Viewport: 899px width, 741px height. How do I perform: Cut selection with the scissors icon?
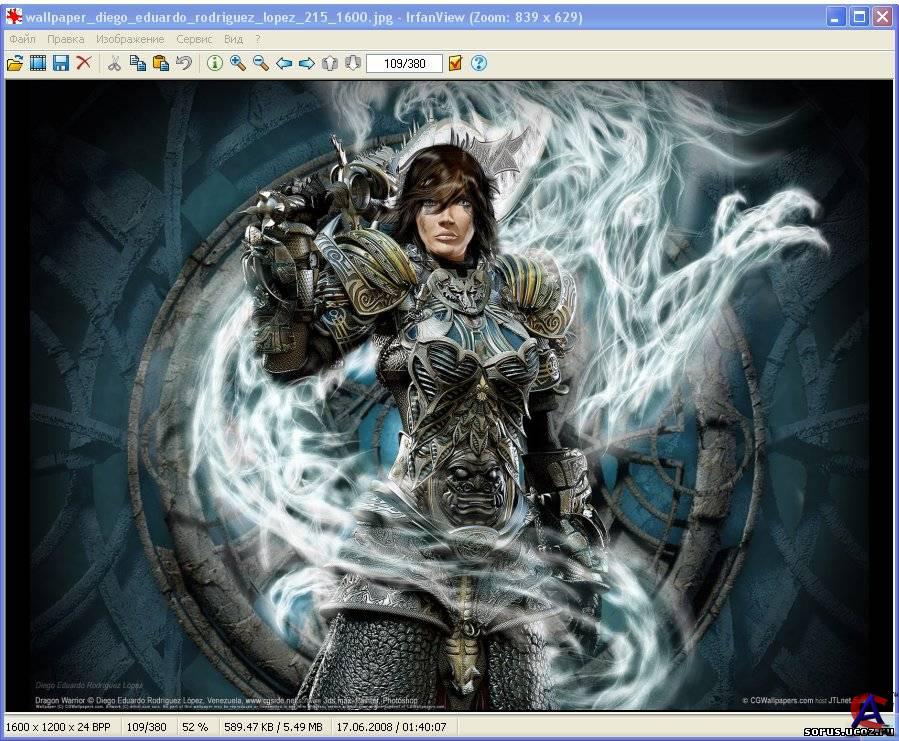coord(114,63)
